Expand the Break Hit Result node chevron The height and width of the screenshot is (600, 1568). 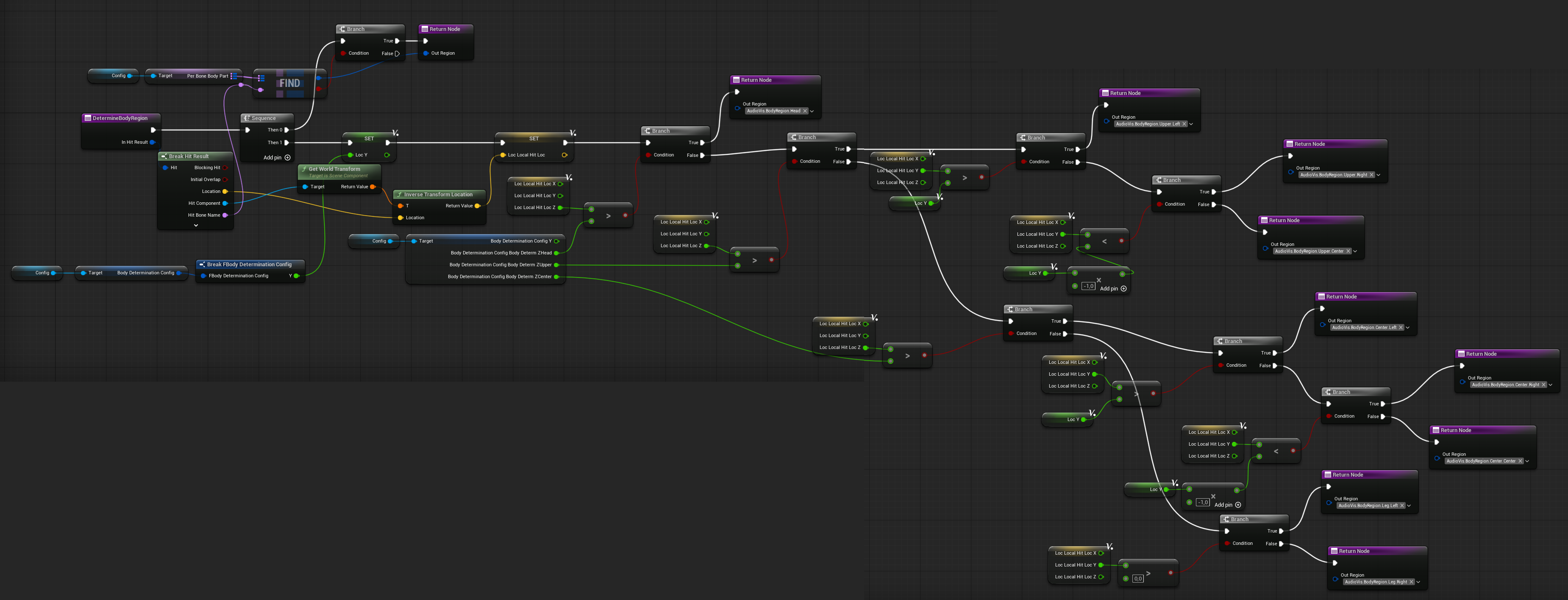196,226
